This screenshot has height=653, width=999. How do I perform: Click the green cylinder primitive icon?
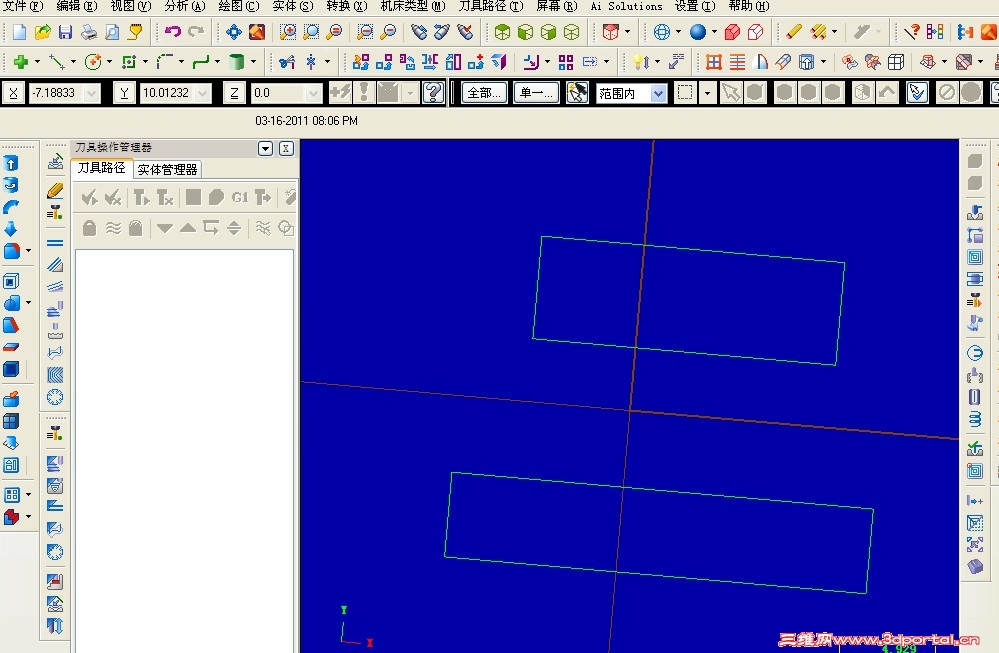(236, 62)
